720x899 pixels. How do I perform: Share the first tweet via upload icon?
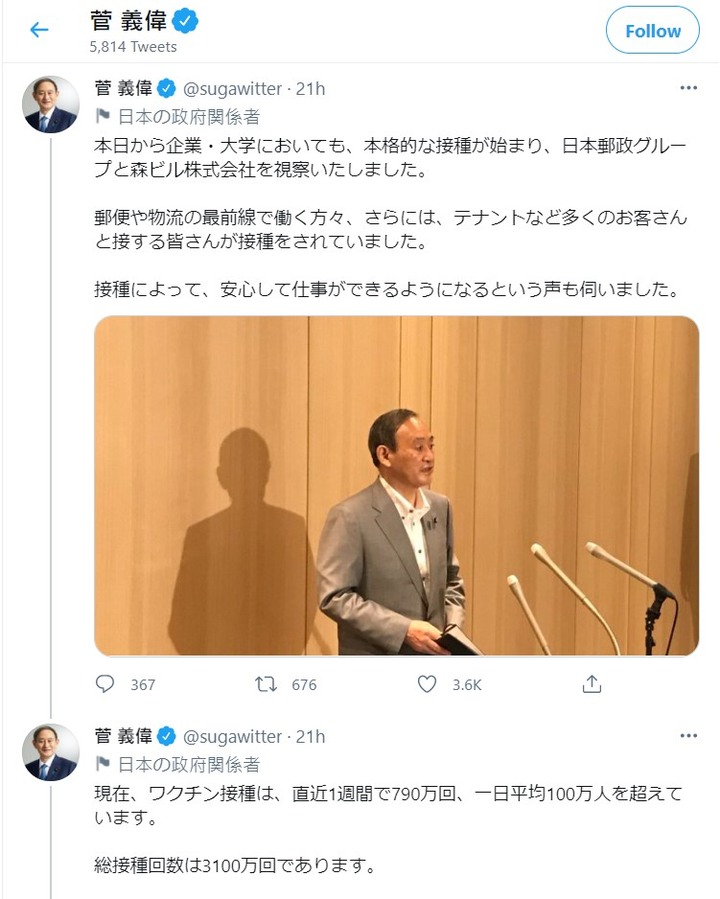coord(592,684)
